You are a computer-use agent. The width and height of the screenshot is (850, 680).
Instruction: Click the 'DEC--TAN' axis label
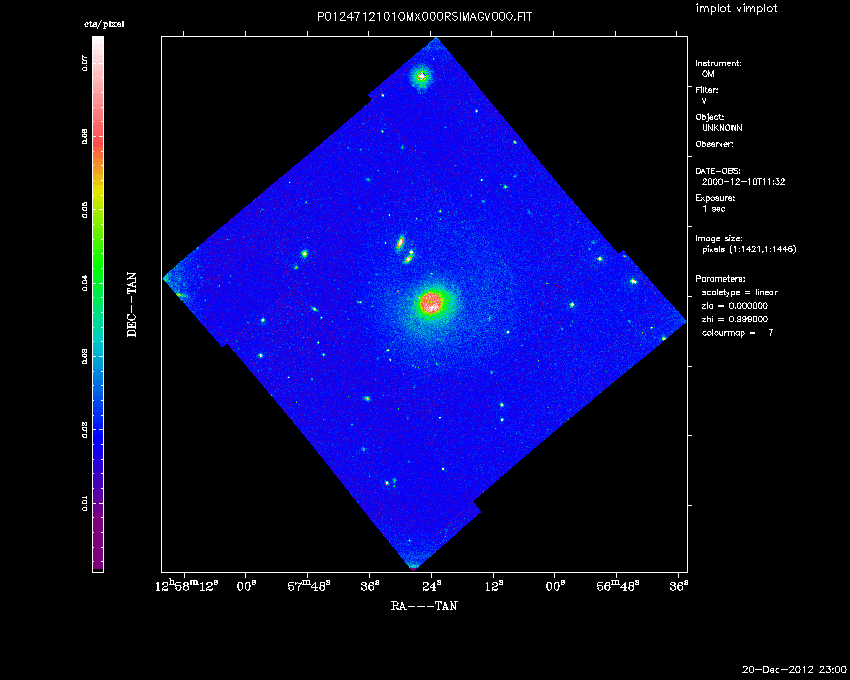pyautogui.click(x=131, y=304)
